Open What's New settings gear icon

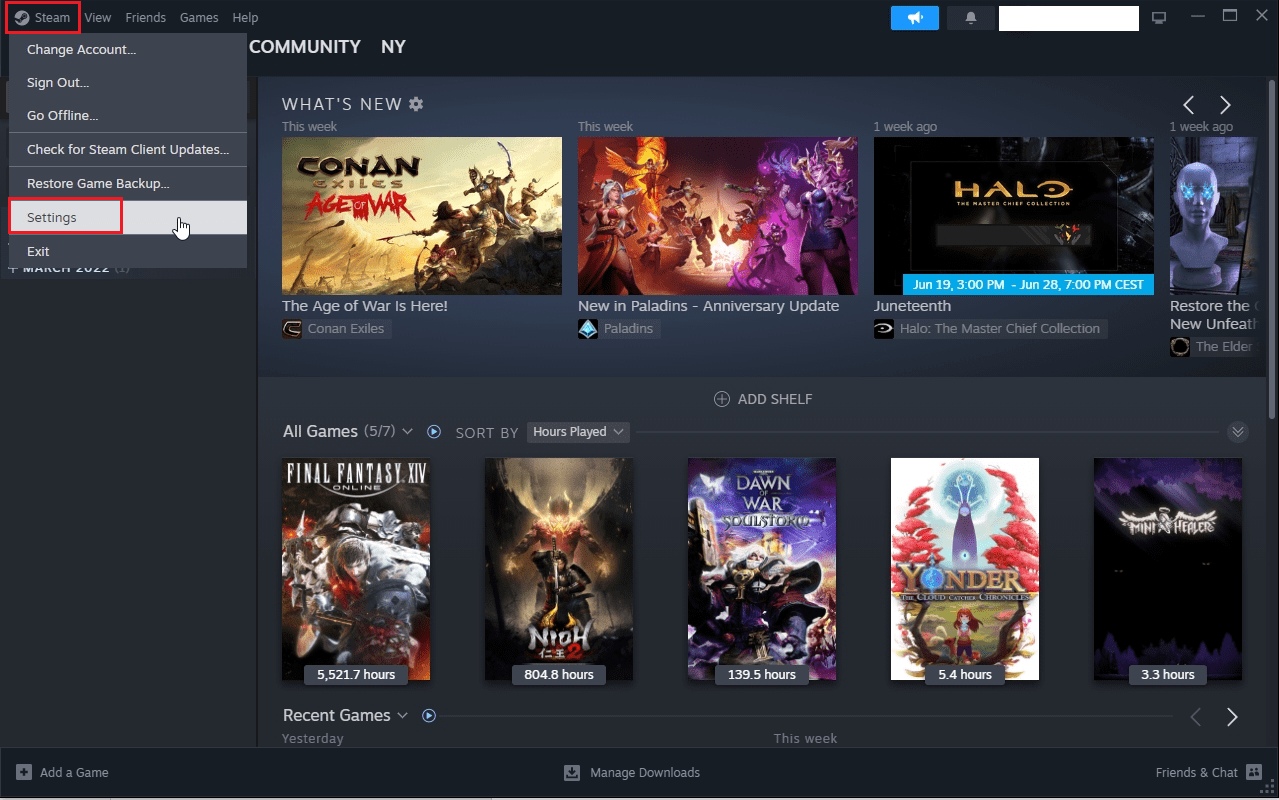click(416, 104)
